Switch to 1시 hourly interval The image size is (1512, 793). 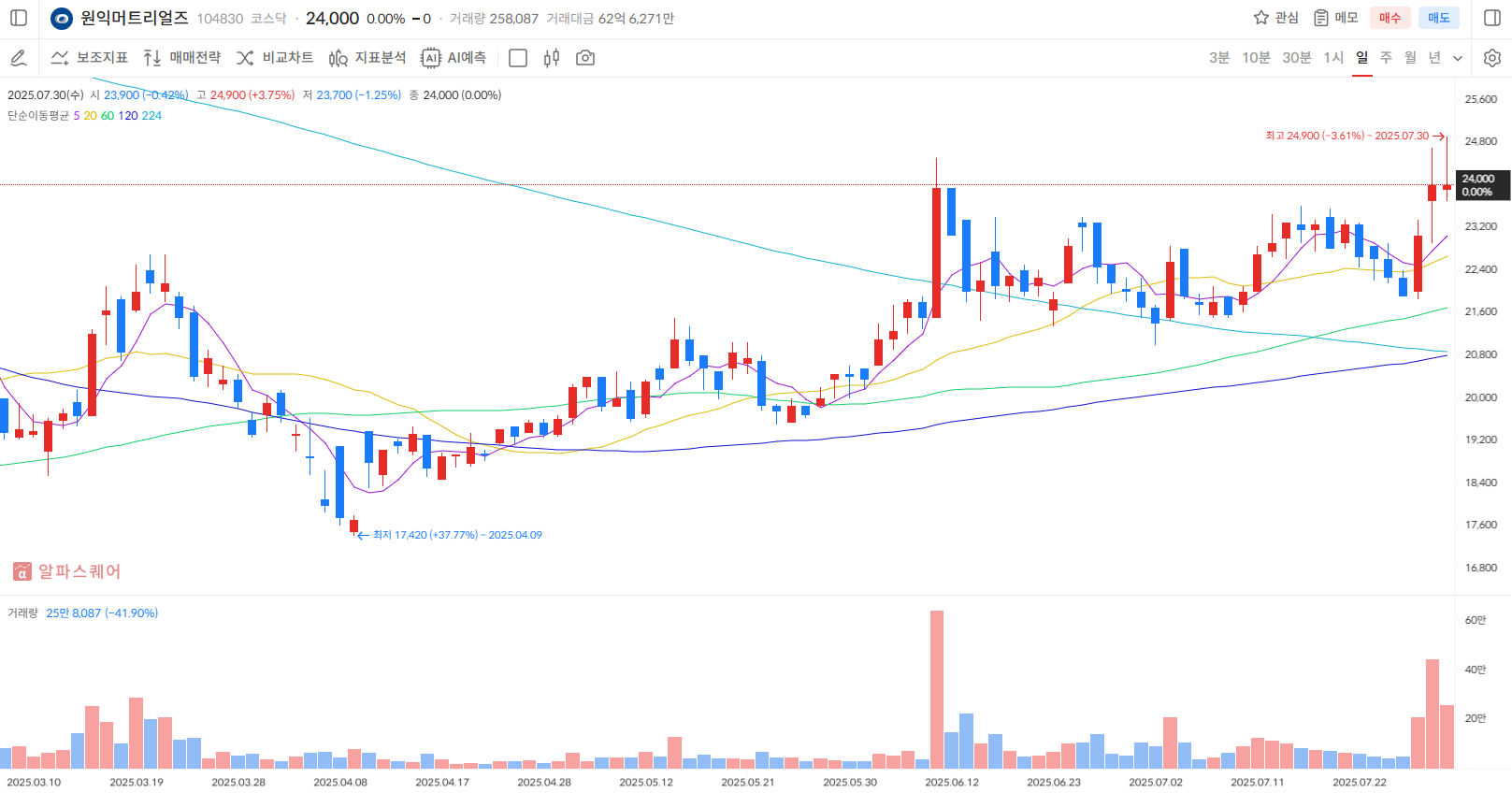[1333, 58]
